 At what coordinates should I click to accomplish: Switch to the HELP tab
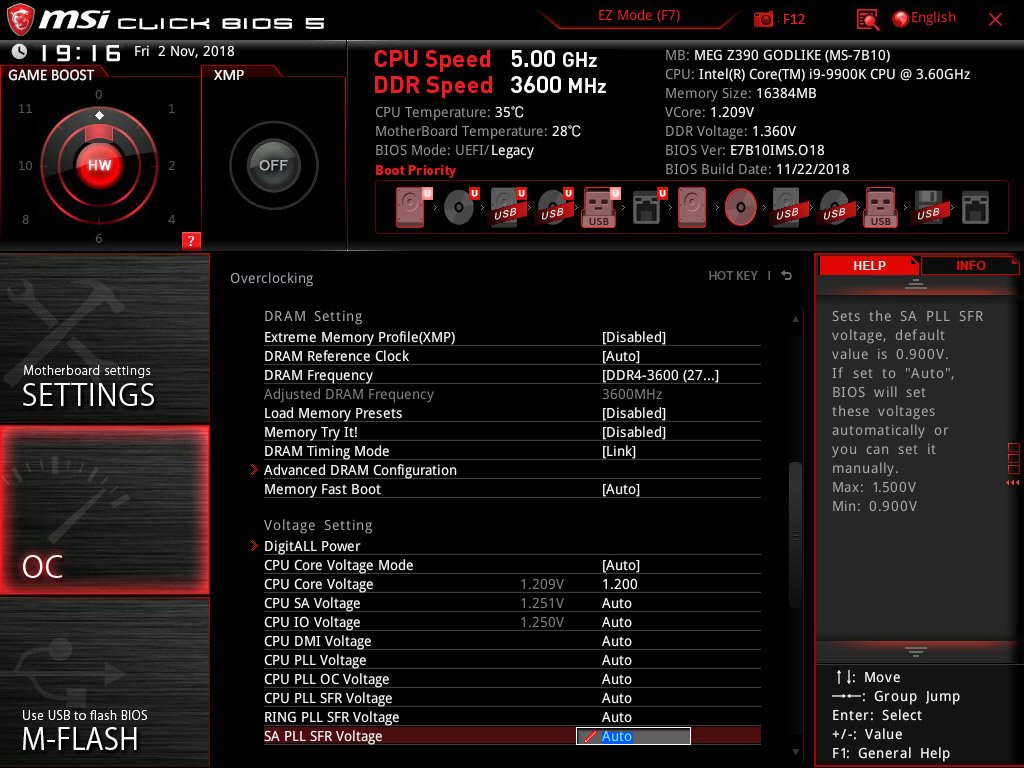click(x=869, y=265)
